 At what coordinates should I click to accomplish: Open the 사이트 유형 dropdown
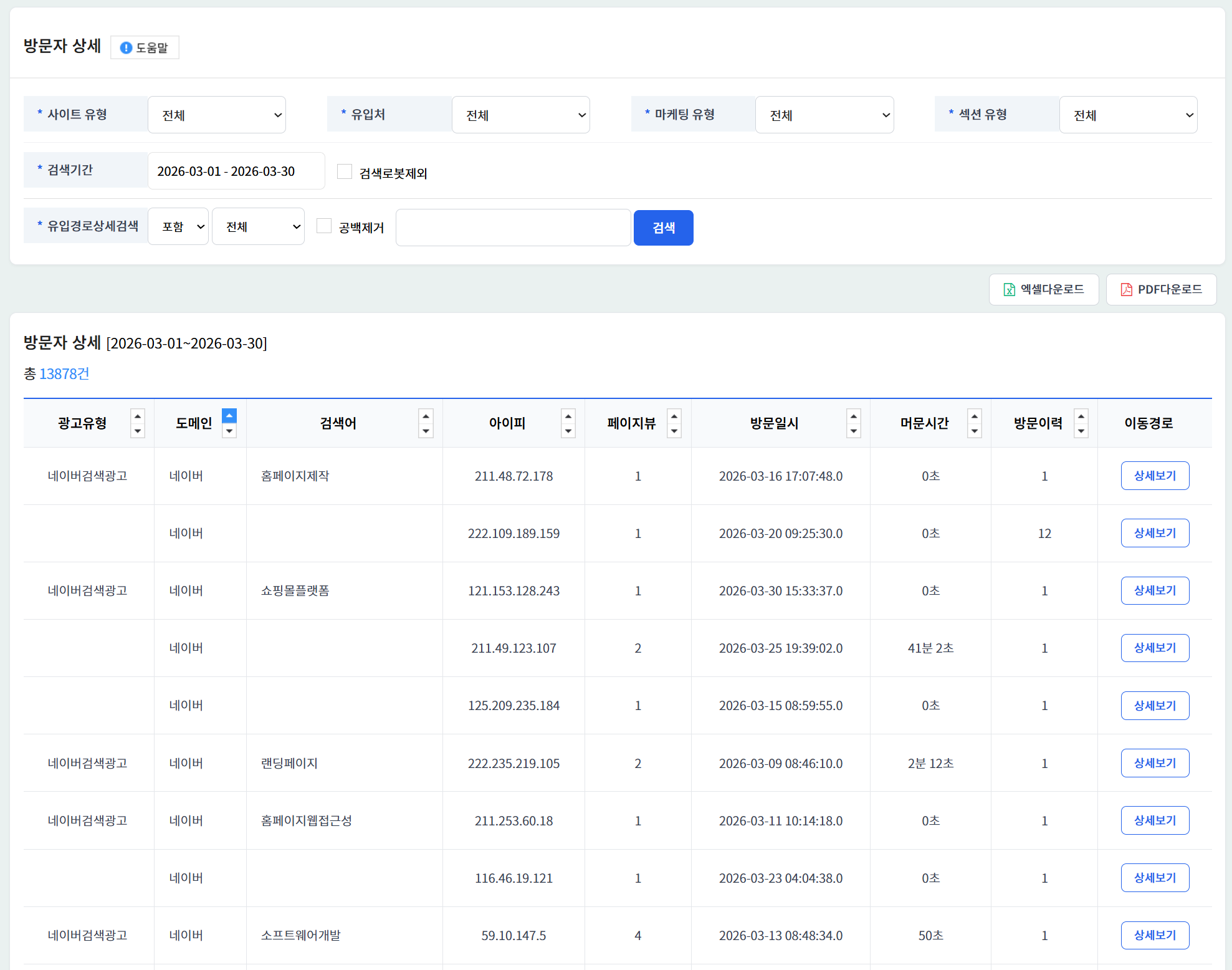[217, 115]
